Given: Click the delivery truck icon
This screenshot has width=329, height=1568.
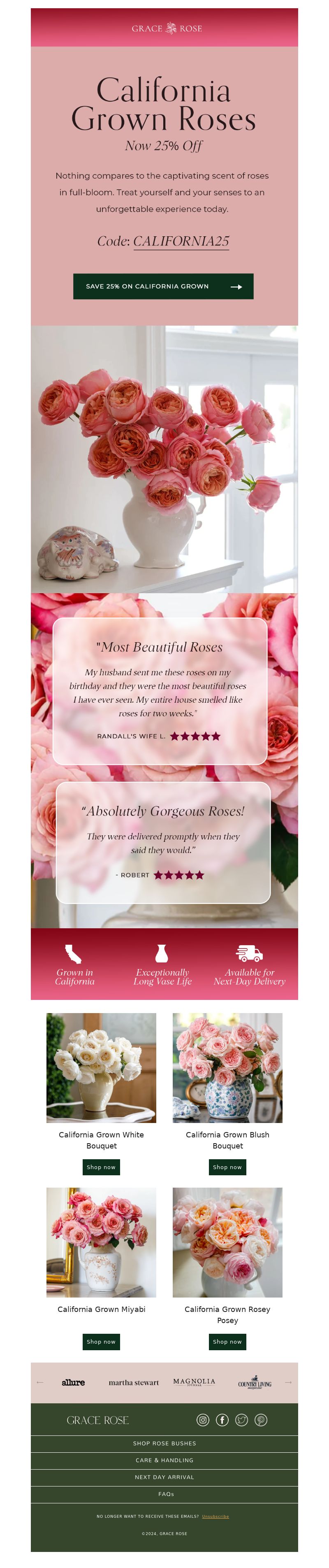Looking at the screenshot, I should coord(249,953).
